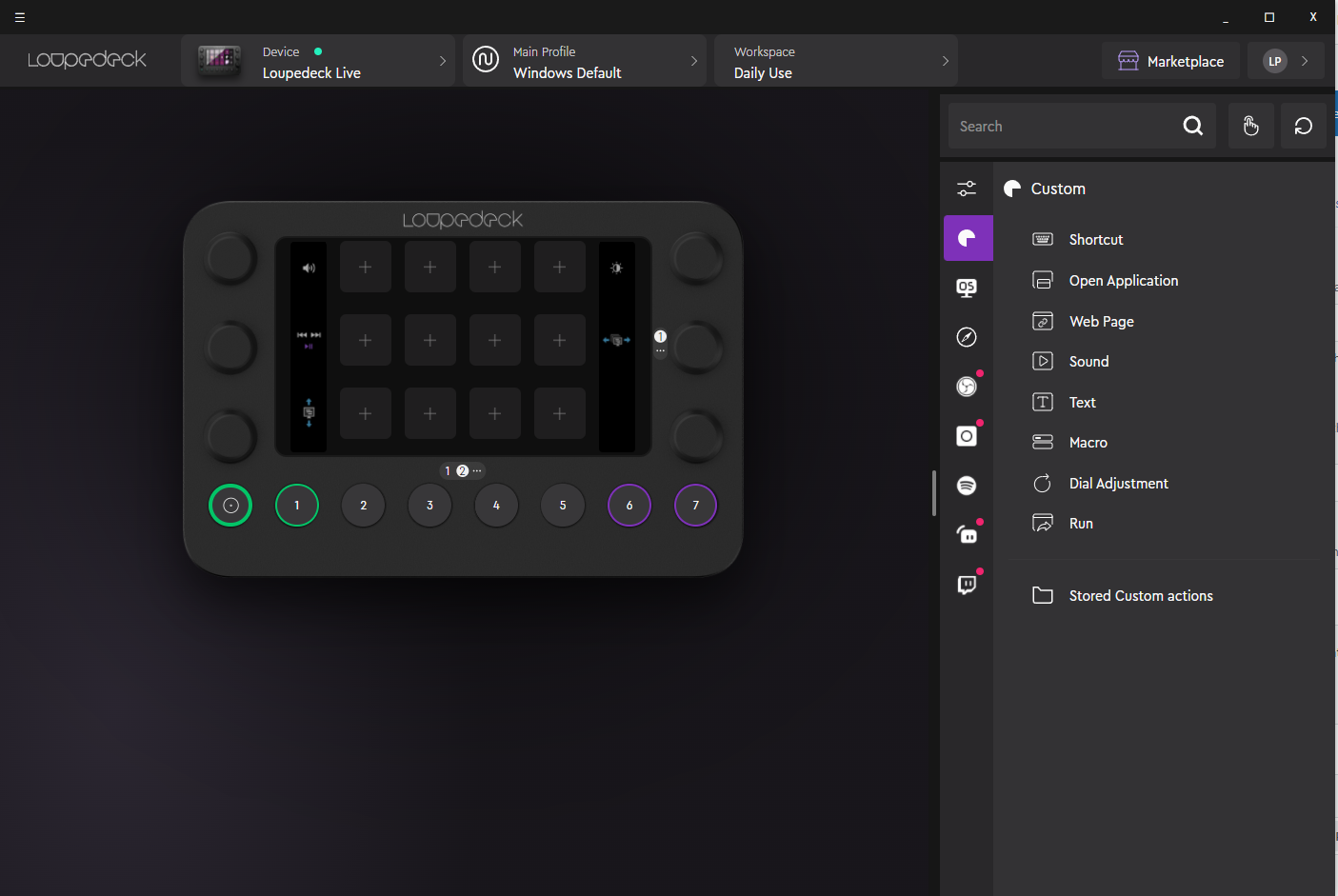Viewport: 1338px width, 896px height.
Task: Click the magnifier search icon
Action: click(1193, 126)
